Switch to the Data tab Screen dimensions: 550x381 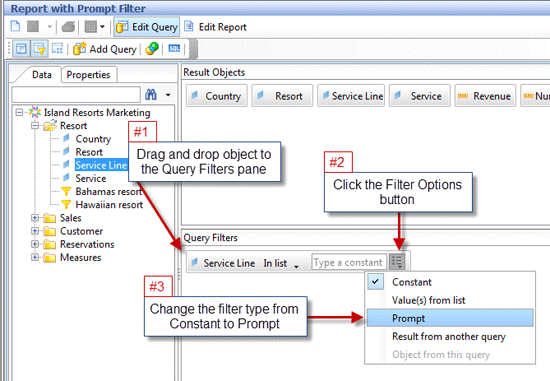click(x=42, y=74)
